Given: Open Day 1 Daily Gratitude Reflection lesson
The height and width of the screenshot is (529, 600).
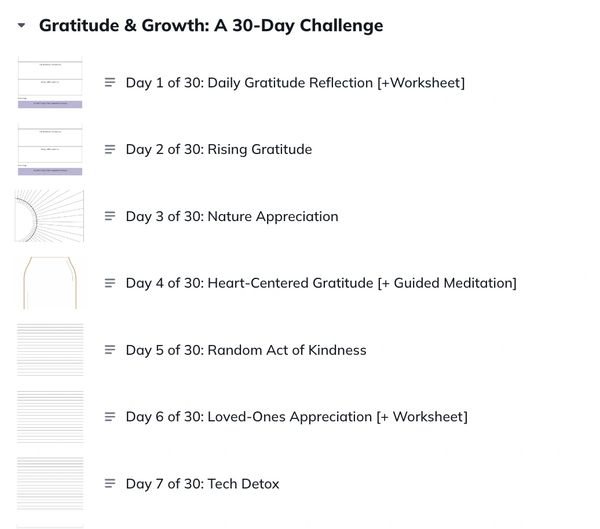Looking at the screenshot, I should (295, 83).
